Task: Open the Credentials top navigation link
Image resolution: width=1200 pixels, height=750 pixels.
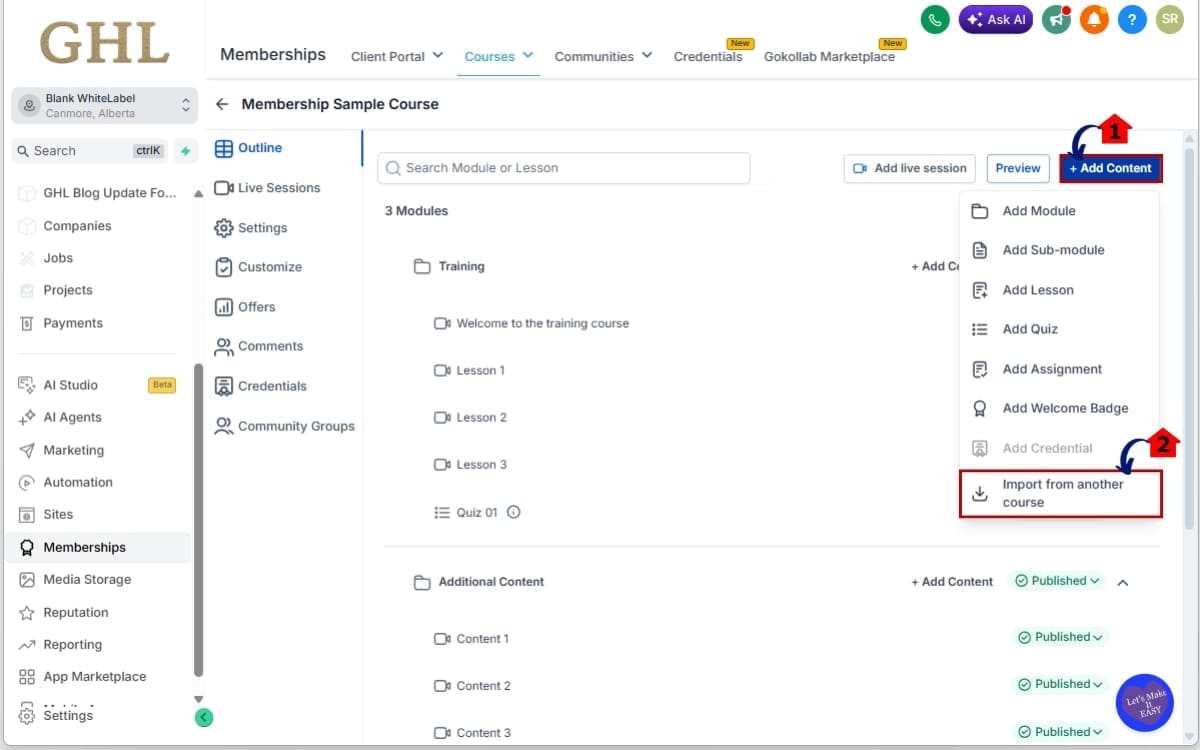Action: (x=708, y=56)
